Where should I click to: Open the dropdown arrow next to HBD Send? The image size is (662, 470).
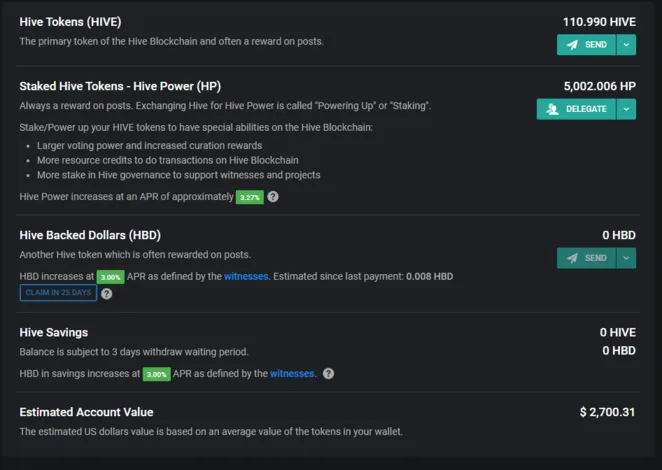(x=627, y=258)
